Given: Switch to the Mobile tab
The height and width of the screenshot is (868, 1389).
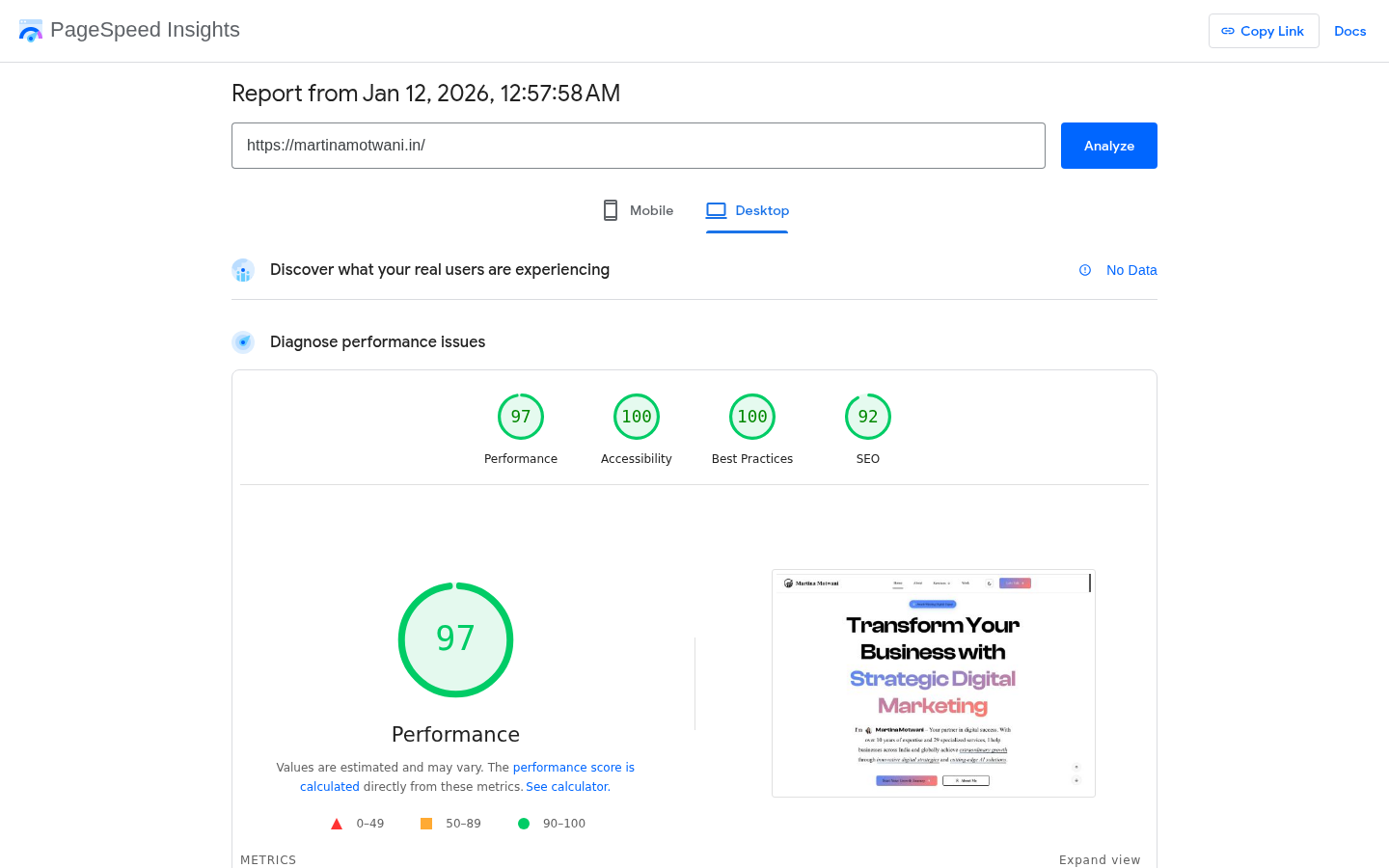Looking at the screenshot, I should pyautogui.click(x=651, y=210).
